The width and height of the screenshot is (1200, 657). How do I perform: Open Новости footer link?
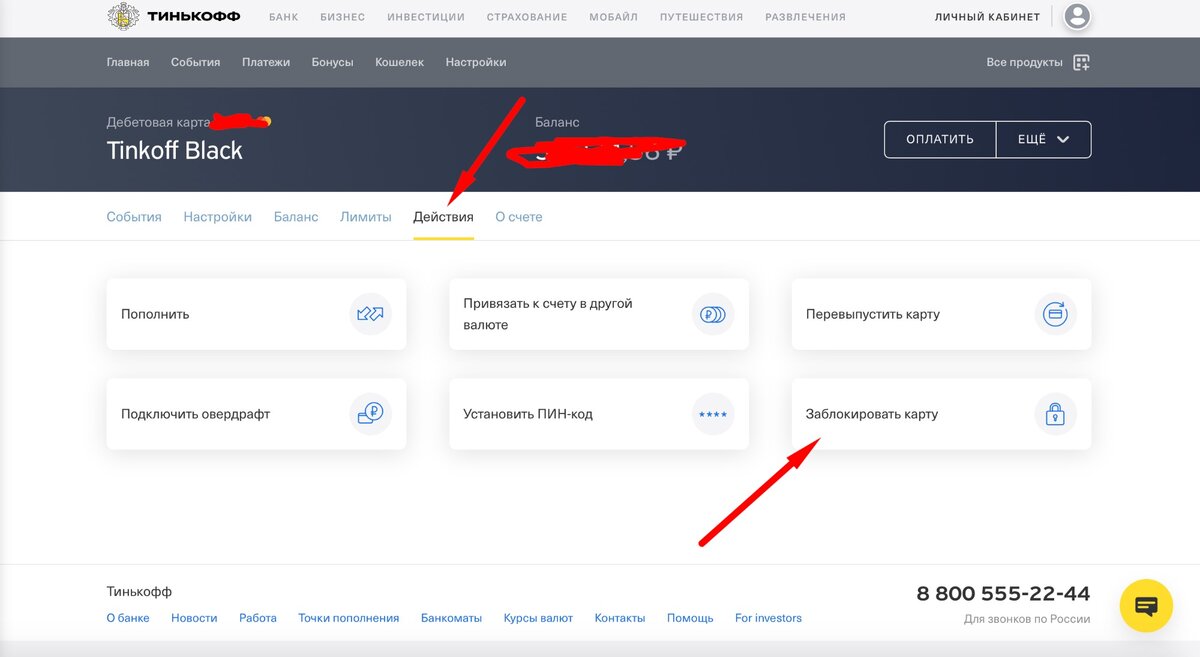[x=194, y=618]
